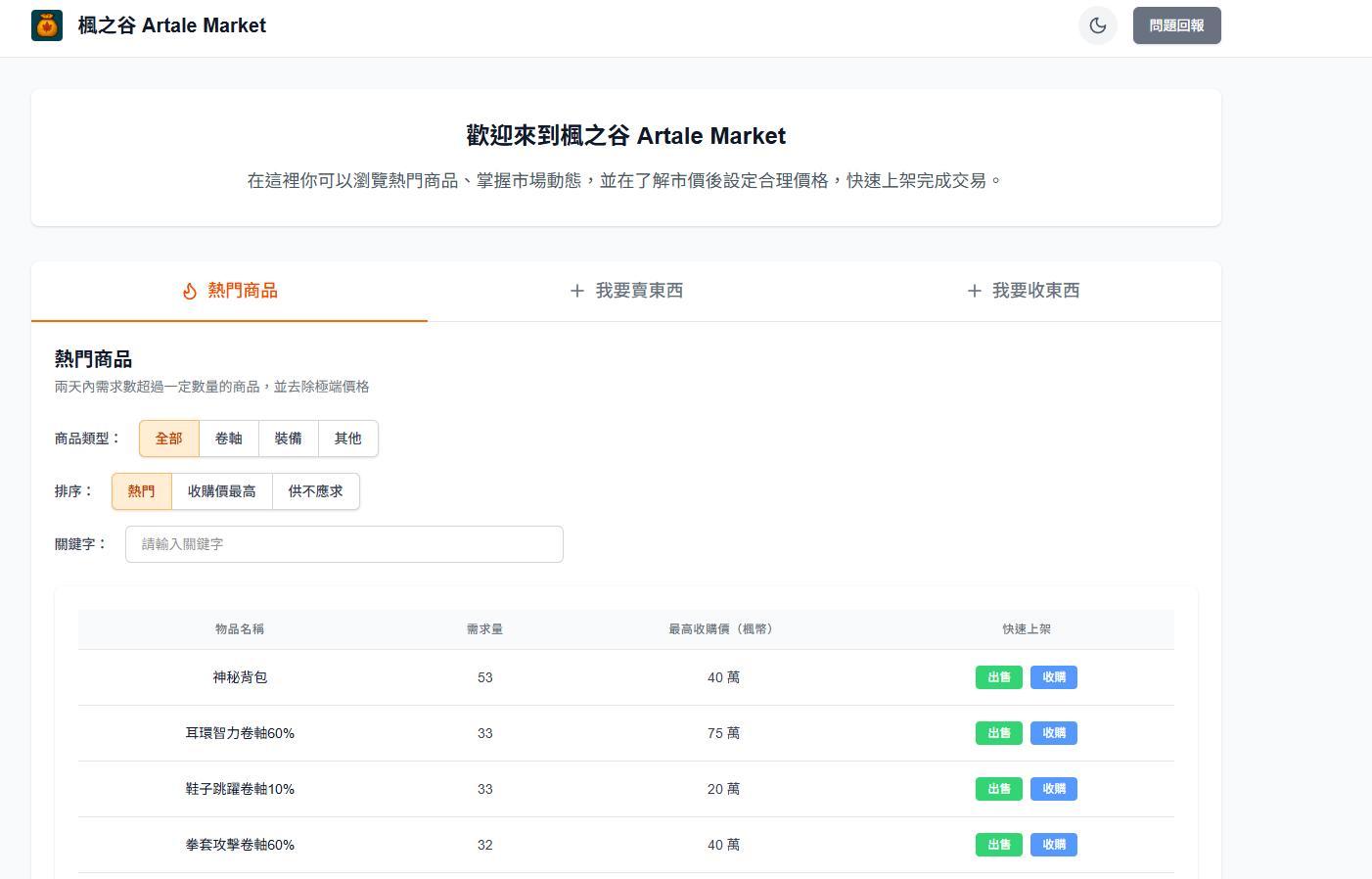Click 出售 for 神秘背包

pyautogui.click(x=998, y=677)
